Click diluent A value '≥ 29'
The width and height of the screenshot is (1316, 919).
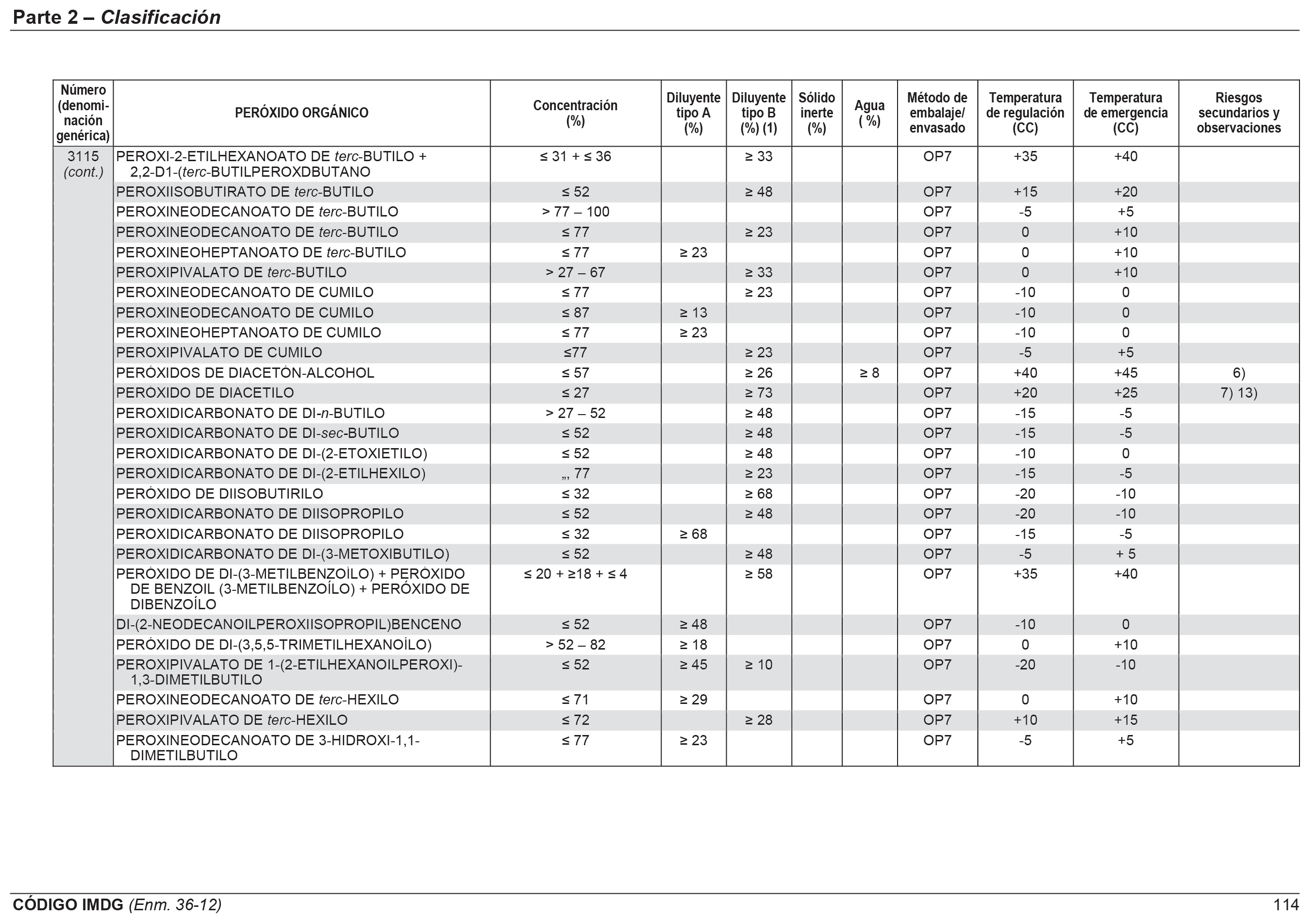coord(694,700)
